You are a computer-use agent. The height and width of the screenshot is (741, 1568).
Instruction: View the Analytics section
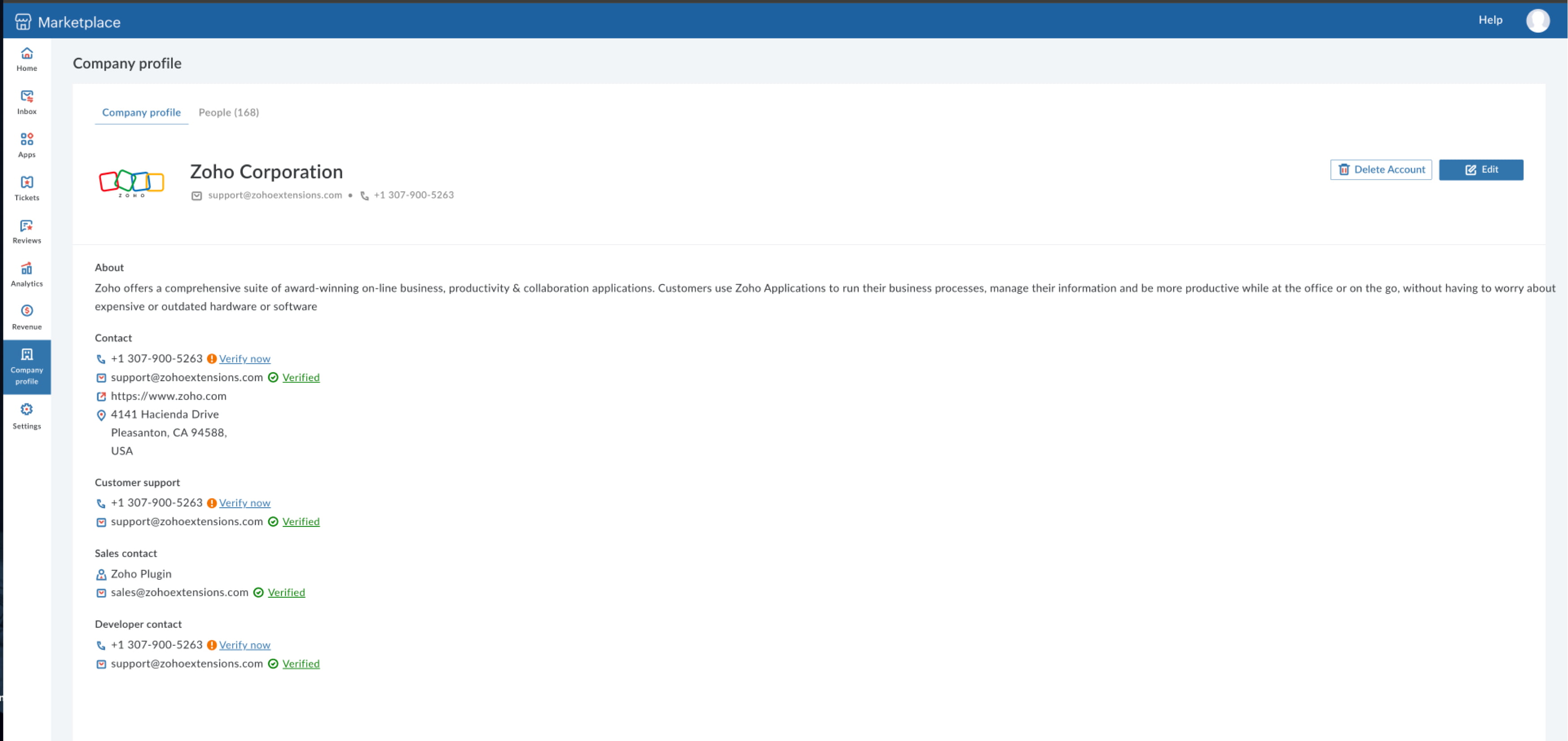click(x=27, y=275)
